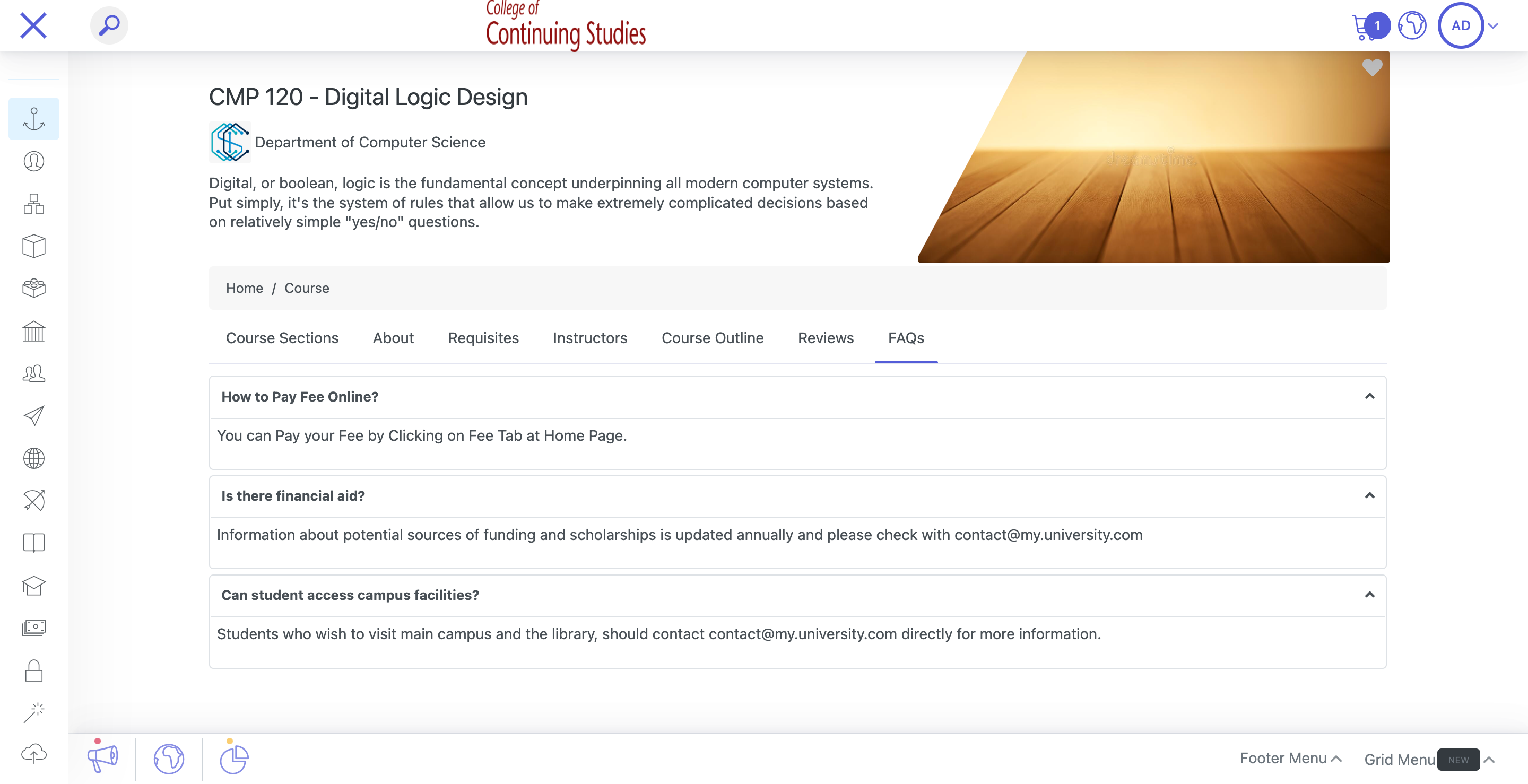
Task: Click the globe icon in top header
Action: [x=1412, y=25]
